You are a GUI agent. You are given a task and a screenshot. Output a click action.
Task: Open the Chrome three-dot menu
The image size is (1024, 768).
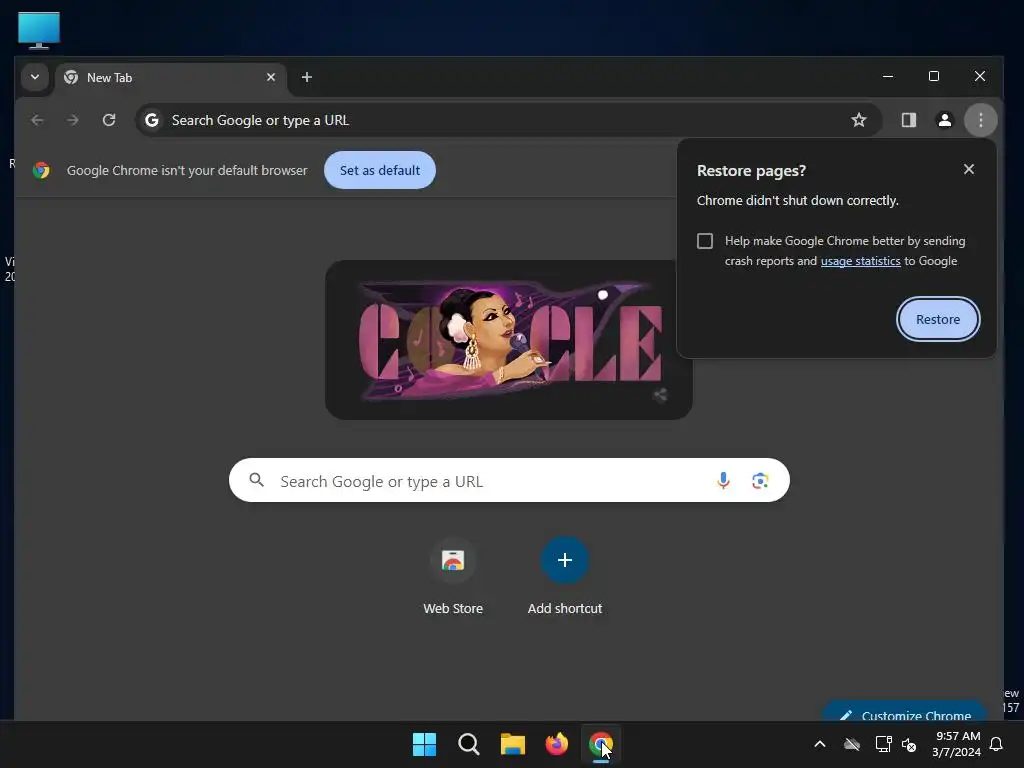pos(980,120)
